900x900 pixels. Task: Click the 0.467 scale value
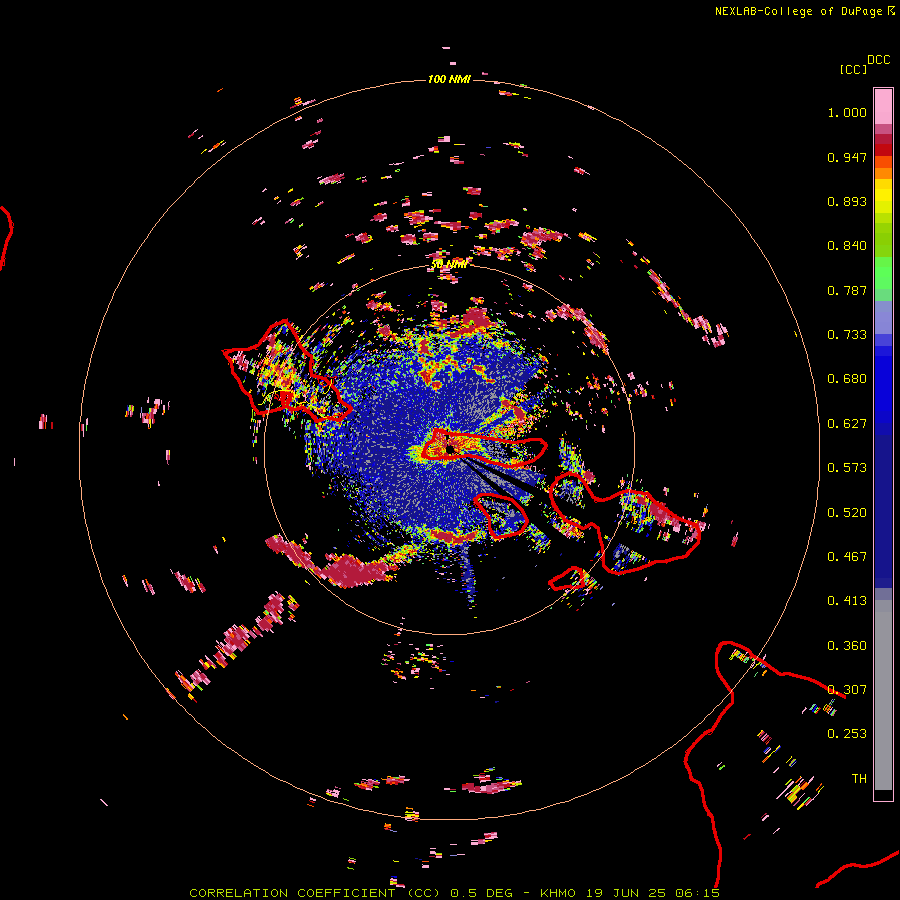click(x=847, y=557)
